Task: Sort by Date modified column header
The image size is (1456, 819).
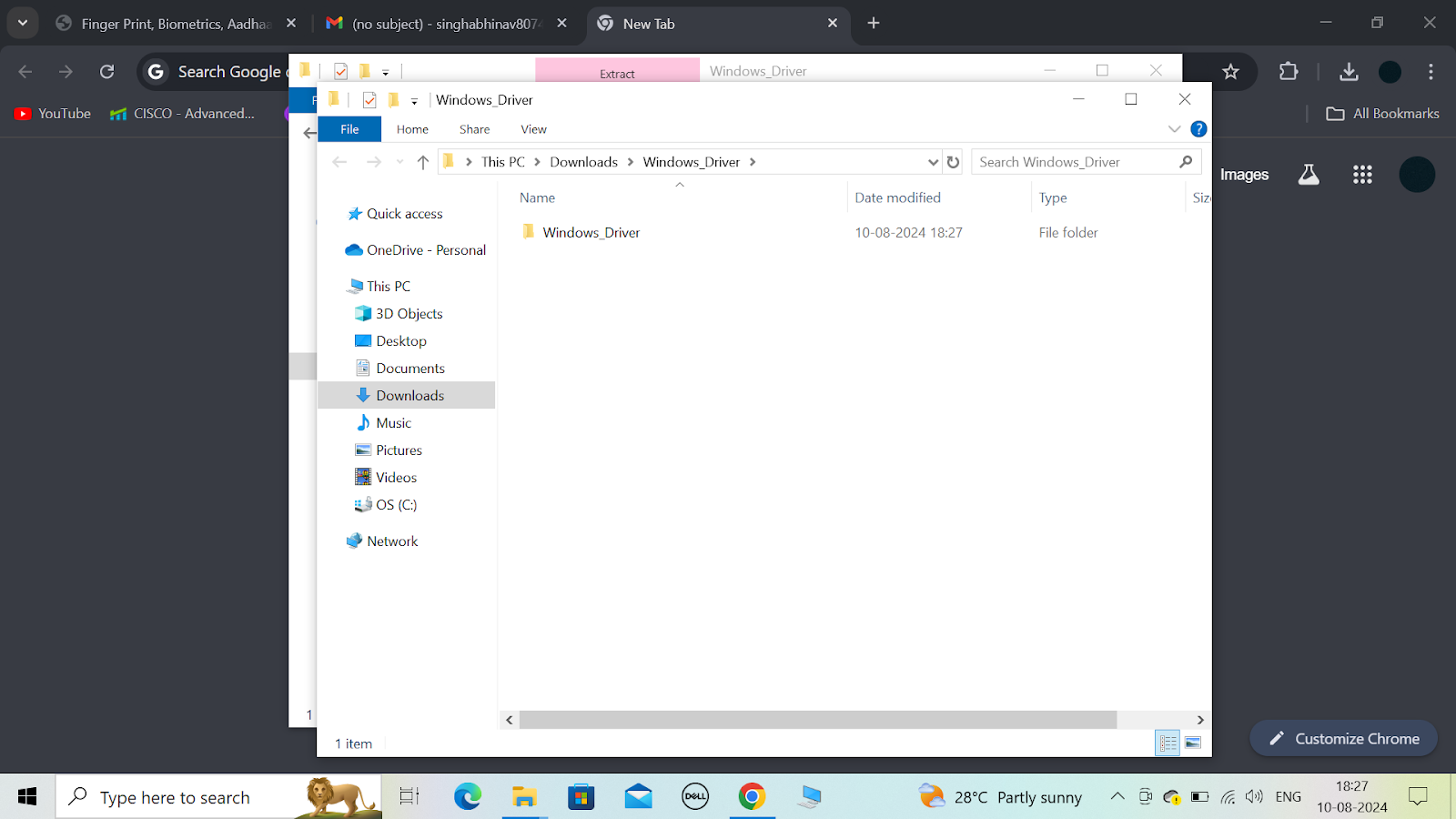Action: click(897, 197)
